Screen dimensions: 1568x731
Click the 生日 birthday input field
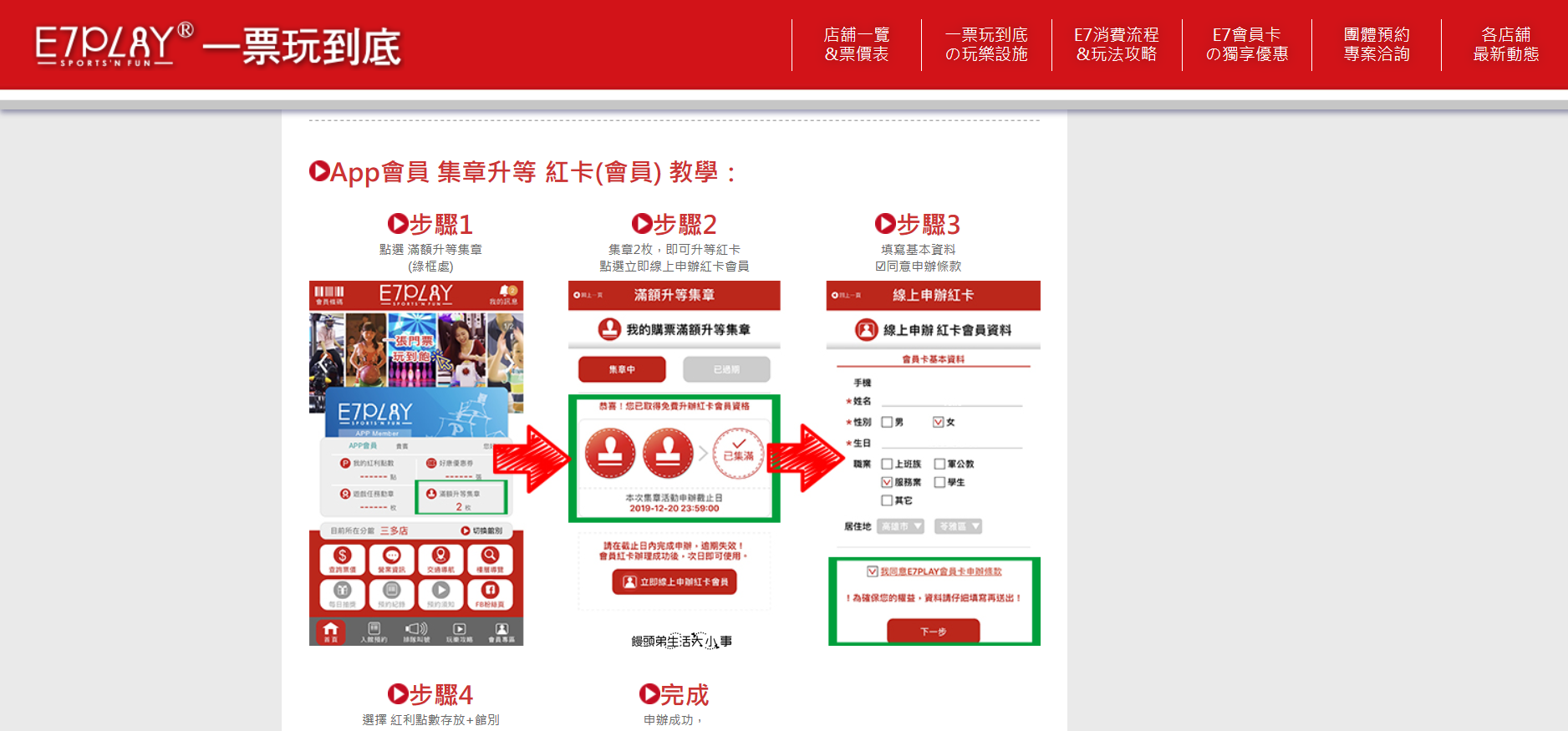(x=951, y=443)
